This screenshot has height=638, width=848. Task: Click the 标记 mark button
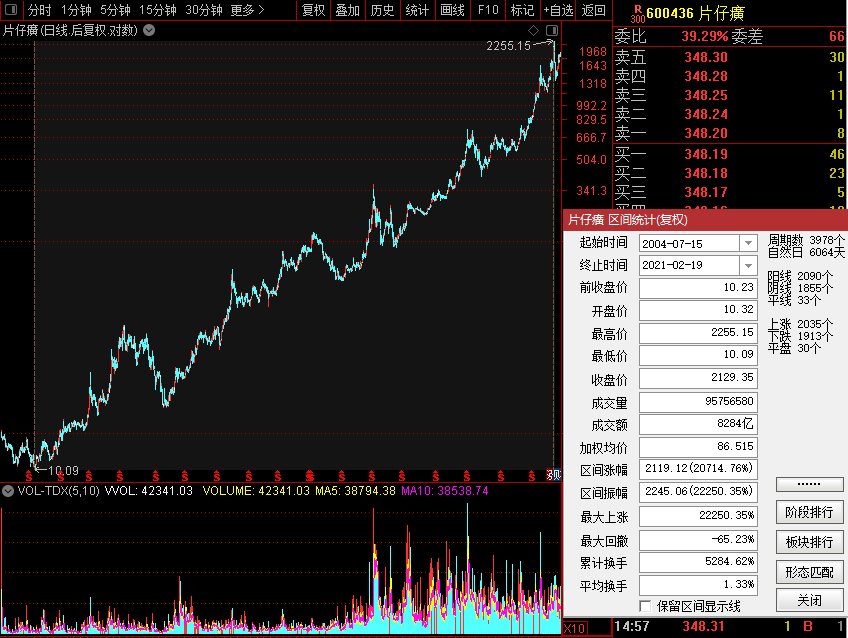[522, 10]
